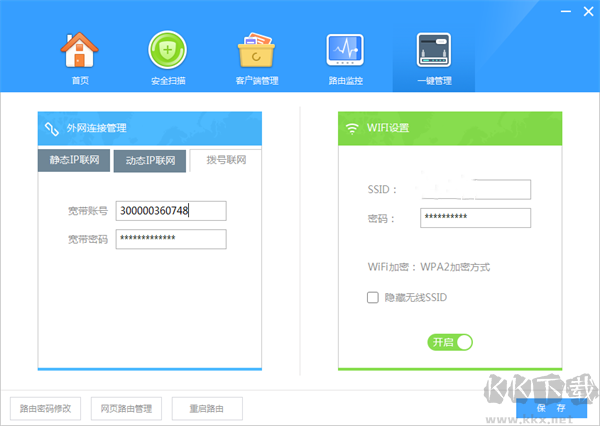Click the 网页路由管理 button
Image resolution: width=600 pixels, height=426 pixels.
click(x=126, y=408)
